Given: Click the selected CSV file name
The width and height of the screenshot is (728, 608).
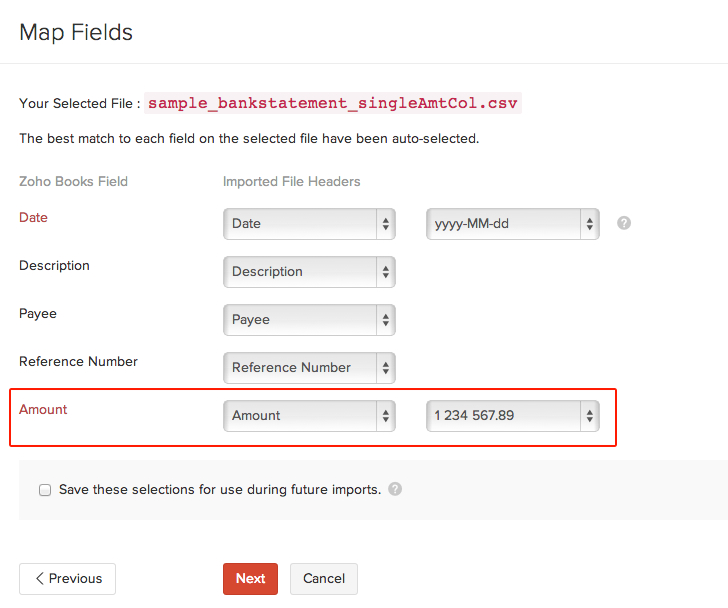Looking at the screenshot, I should tap(334, 103).
